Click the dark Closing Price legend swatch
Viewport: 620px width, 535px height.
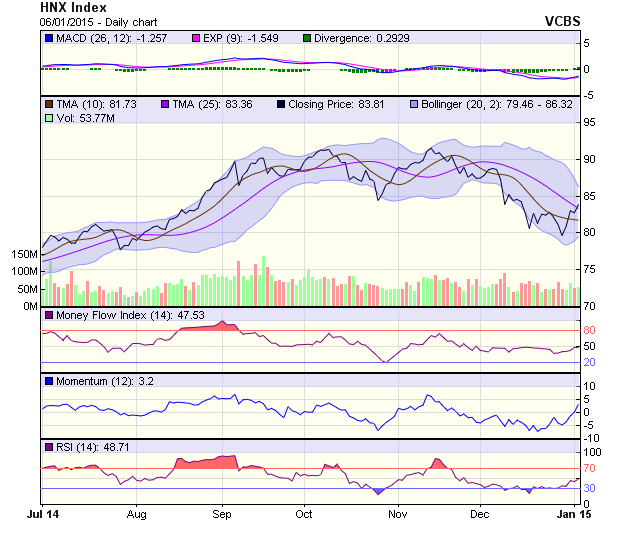tap(281, 104)
